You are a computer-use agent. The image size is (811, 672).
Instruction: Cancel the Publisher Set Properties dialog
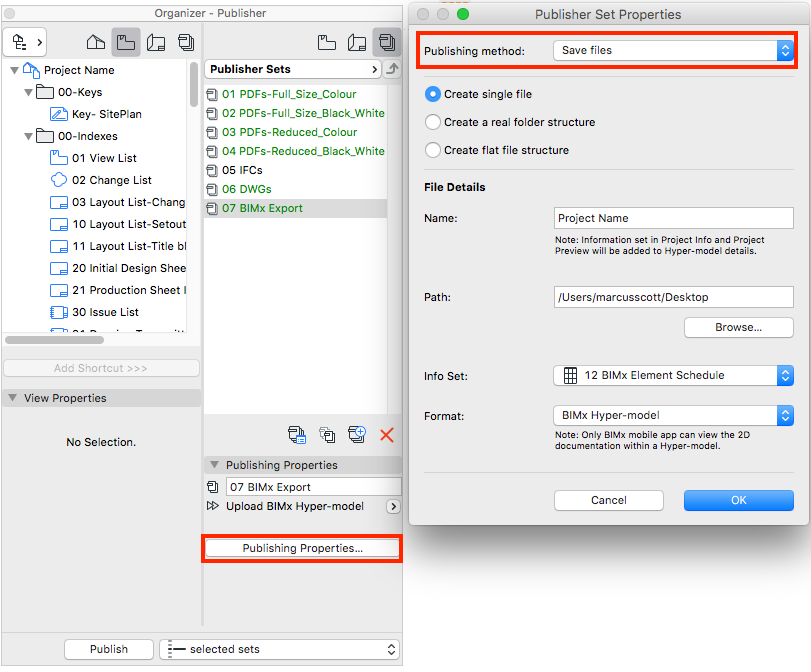click(x=608, y=500)
